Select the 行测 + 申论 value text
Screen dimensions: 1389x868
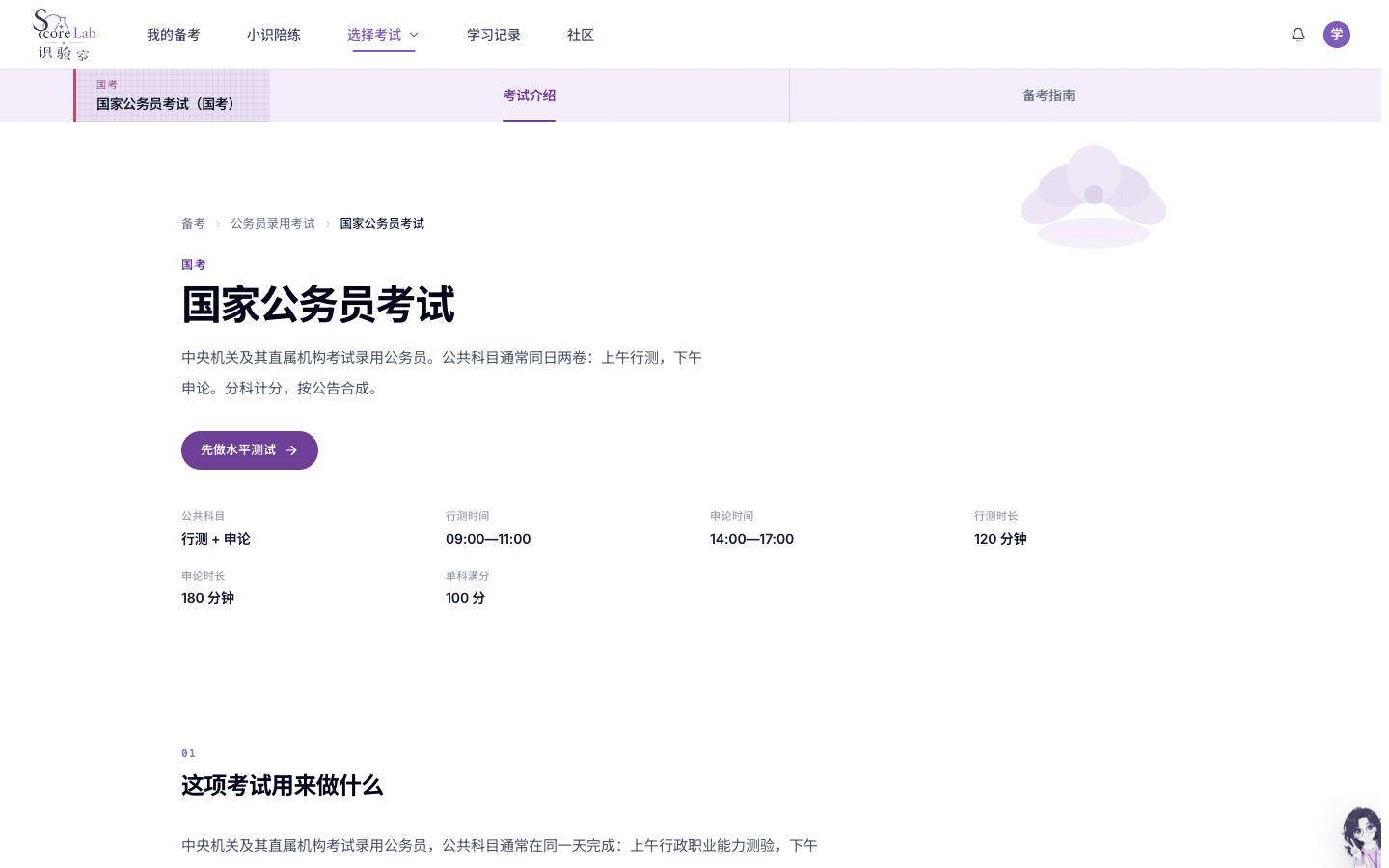click(x=216, y=539)
